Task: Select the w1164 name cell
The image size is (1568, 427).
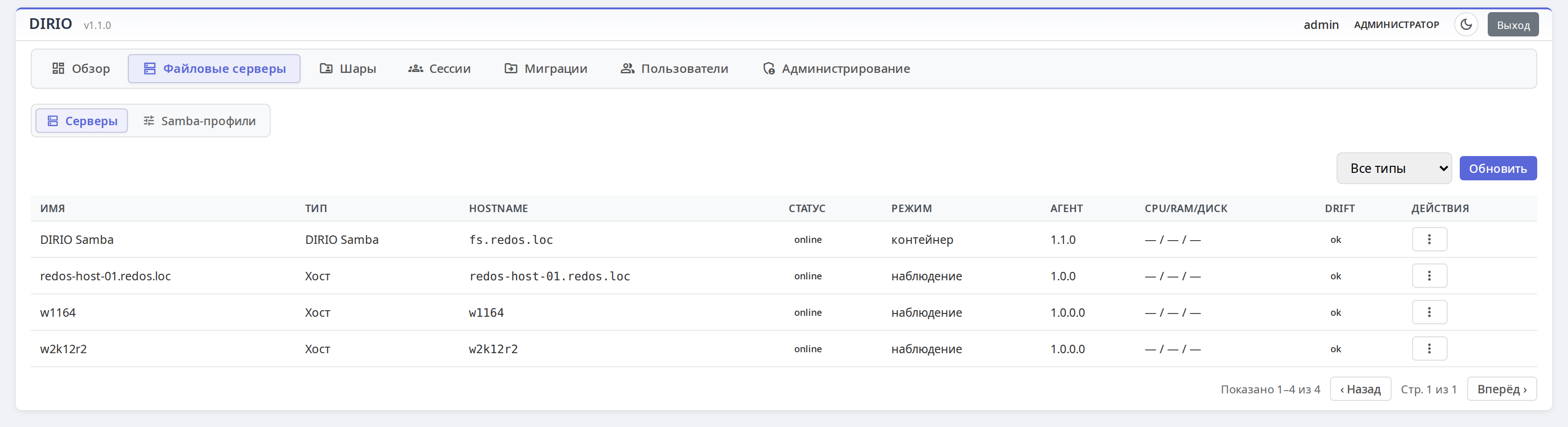Action: [58, 313]
